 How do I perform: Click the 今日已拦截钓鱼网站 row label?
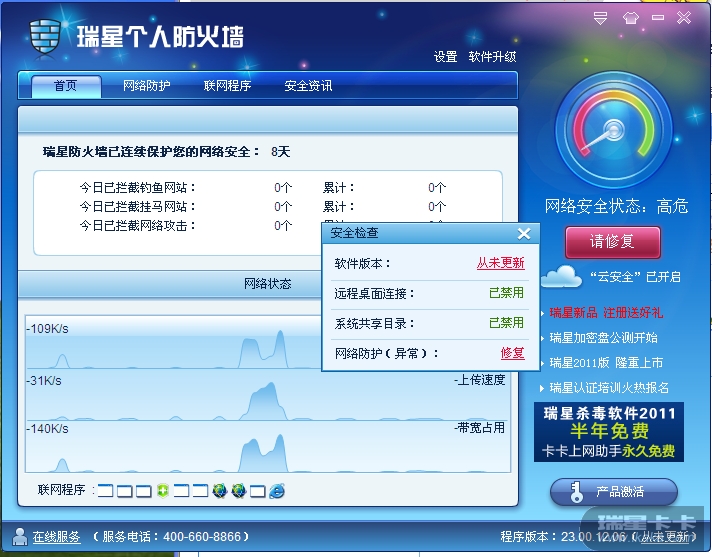point(138,187)
